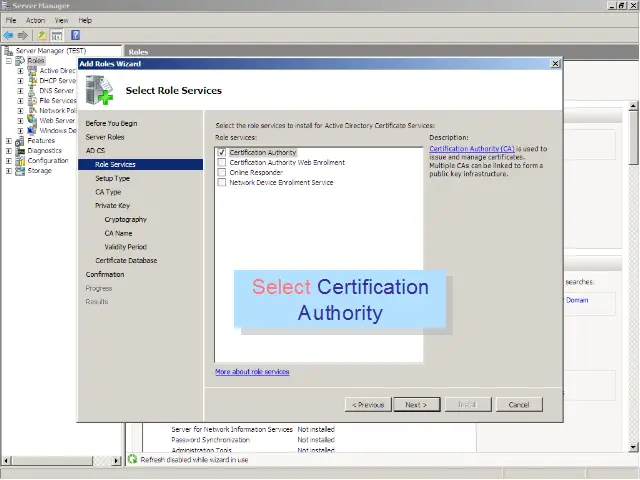Screen dimensions: 640x480
Task: Click the green refresh status icon
Action: (132, 459)
